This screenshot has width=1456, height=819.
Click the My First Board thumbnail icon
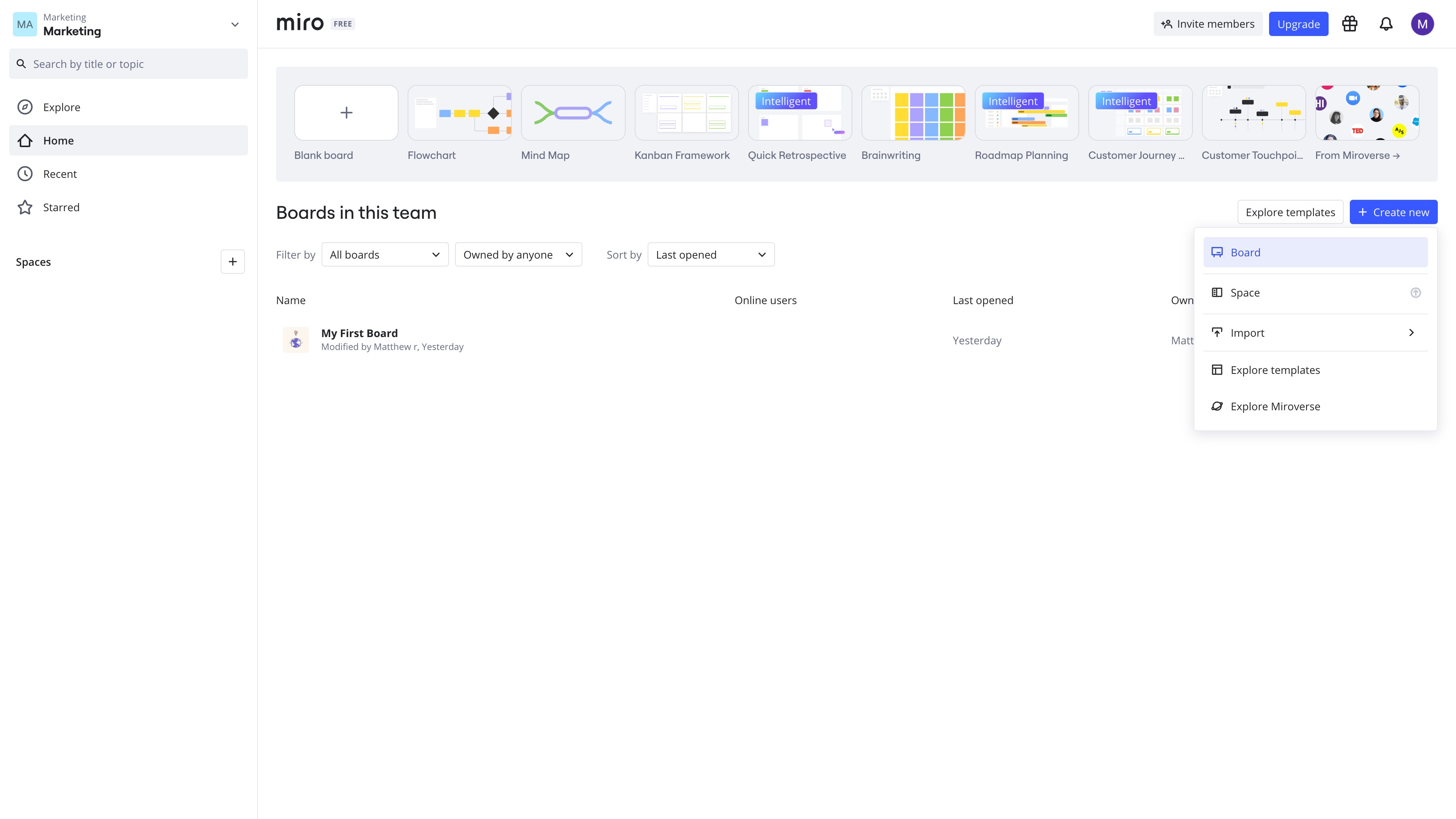tap(296, 340)
